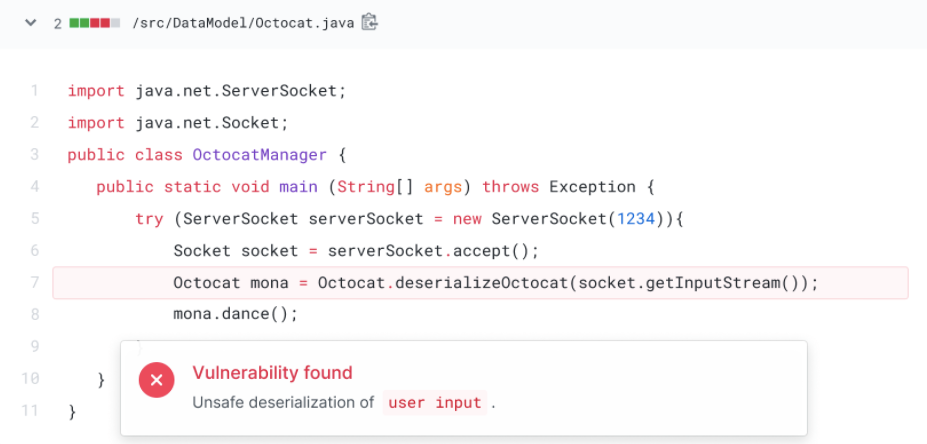Viewport: 927px width, 444px height.
Task: Select line number 3
Action: pos(34,155)
